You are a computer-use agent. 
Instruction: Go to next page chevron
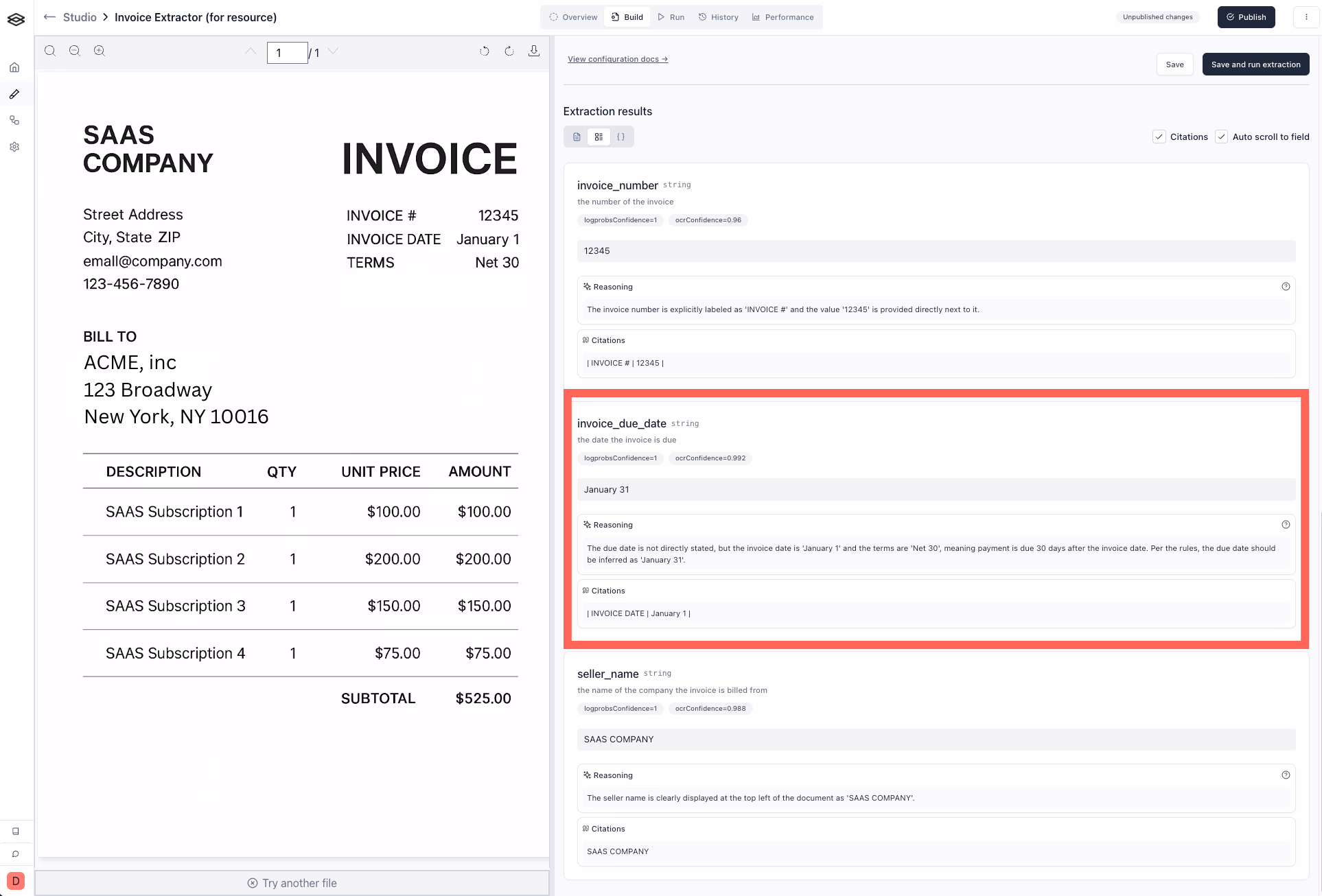point(333,51)
